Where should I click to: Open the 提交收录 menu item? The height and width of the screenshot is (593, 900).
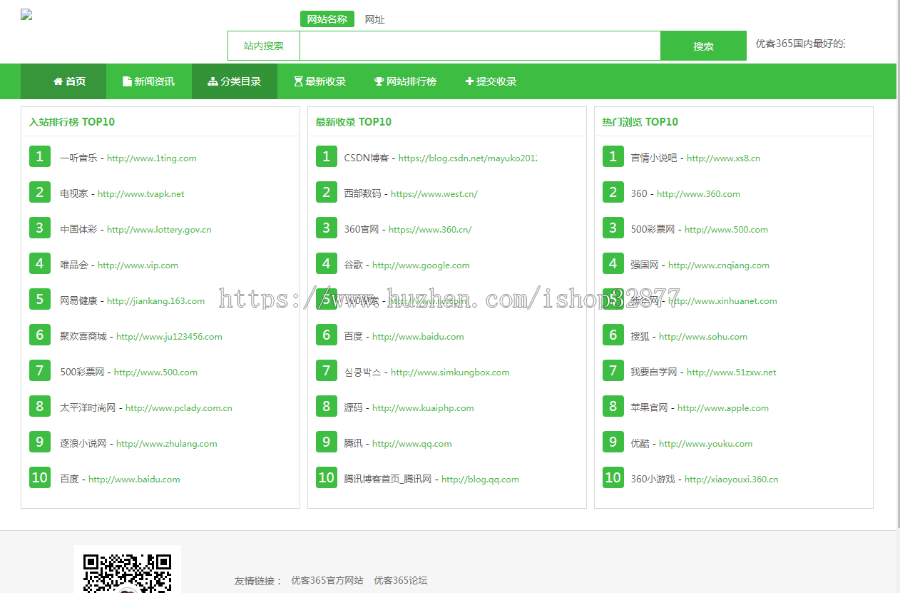click(x=491, y=82)
